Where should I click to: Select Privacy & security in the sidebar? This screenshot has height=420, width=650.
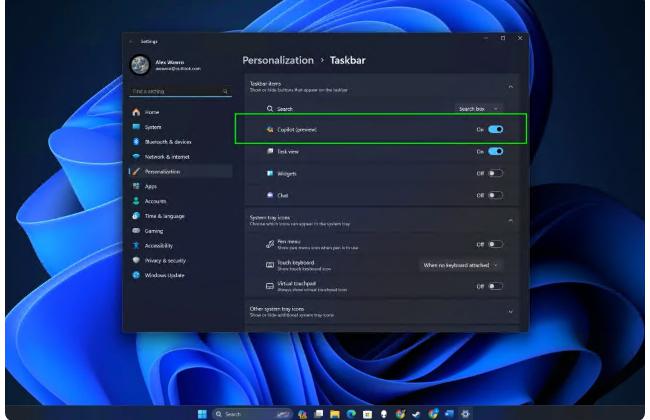click(x=167, y=260)
